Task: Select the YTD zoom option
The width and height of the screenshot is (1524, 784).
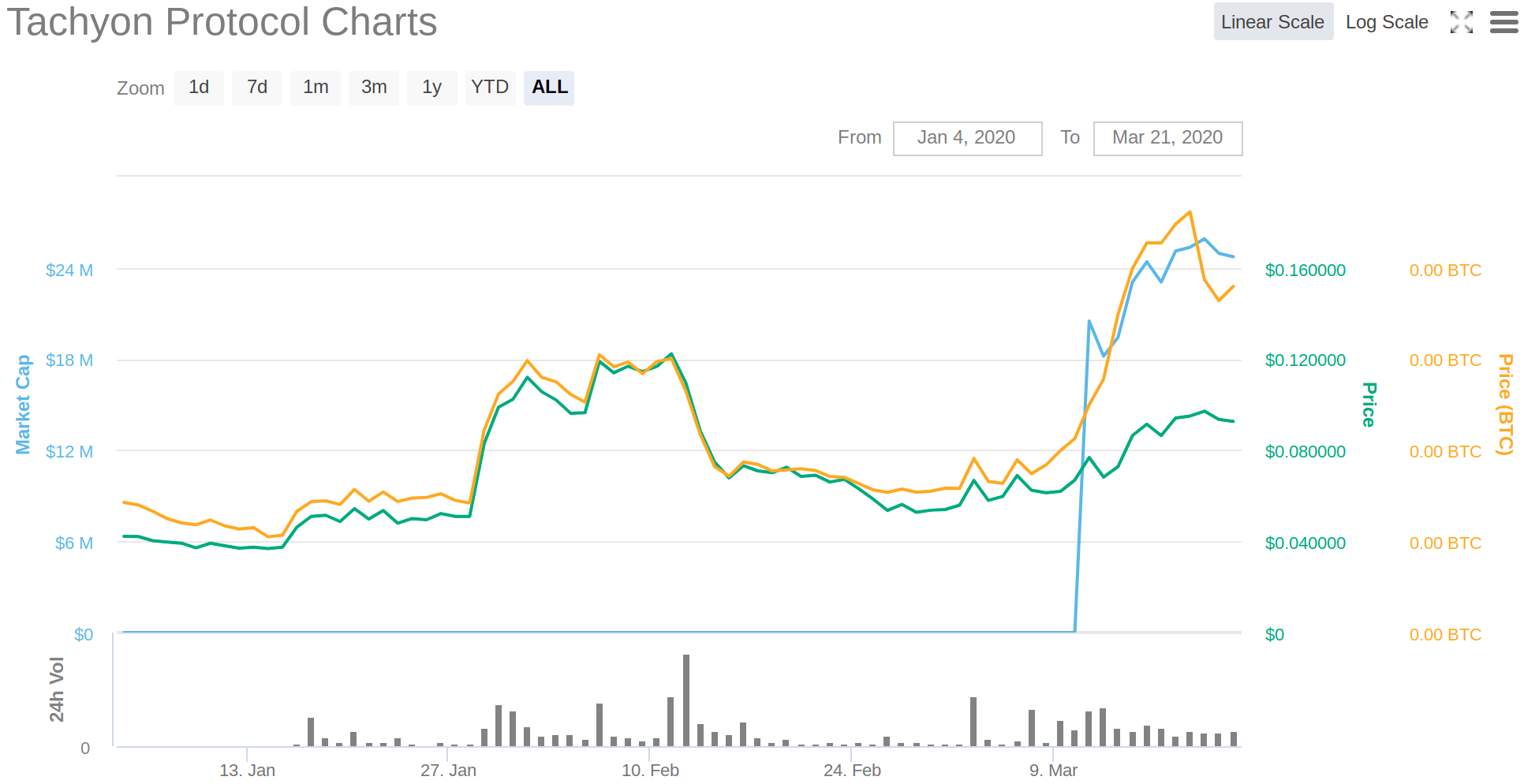Action: pyautogui.click(x=490, y=88)
